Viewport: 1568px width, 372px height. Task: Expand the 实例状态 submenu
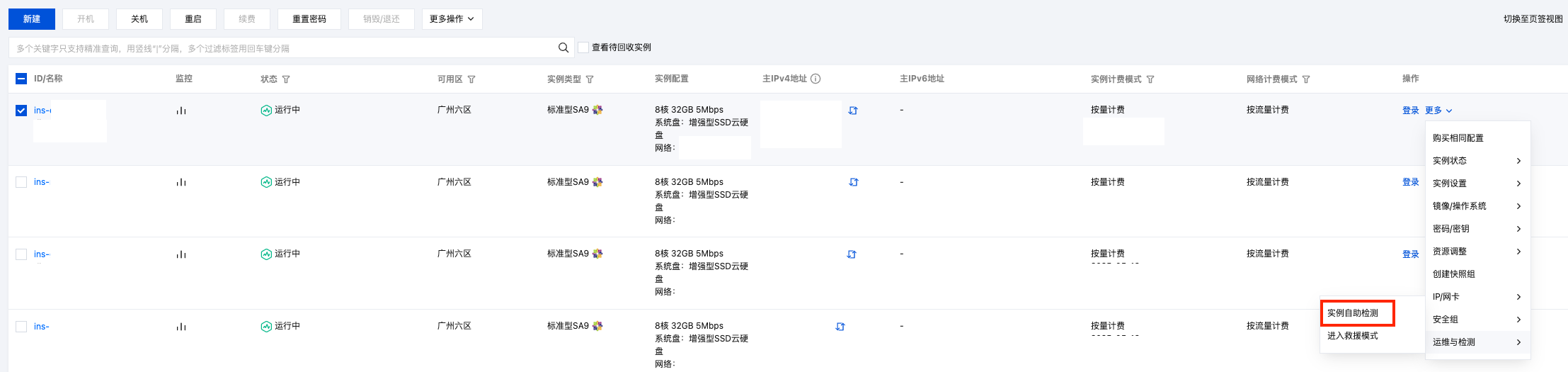click(x=1477, y=161)
